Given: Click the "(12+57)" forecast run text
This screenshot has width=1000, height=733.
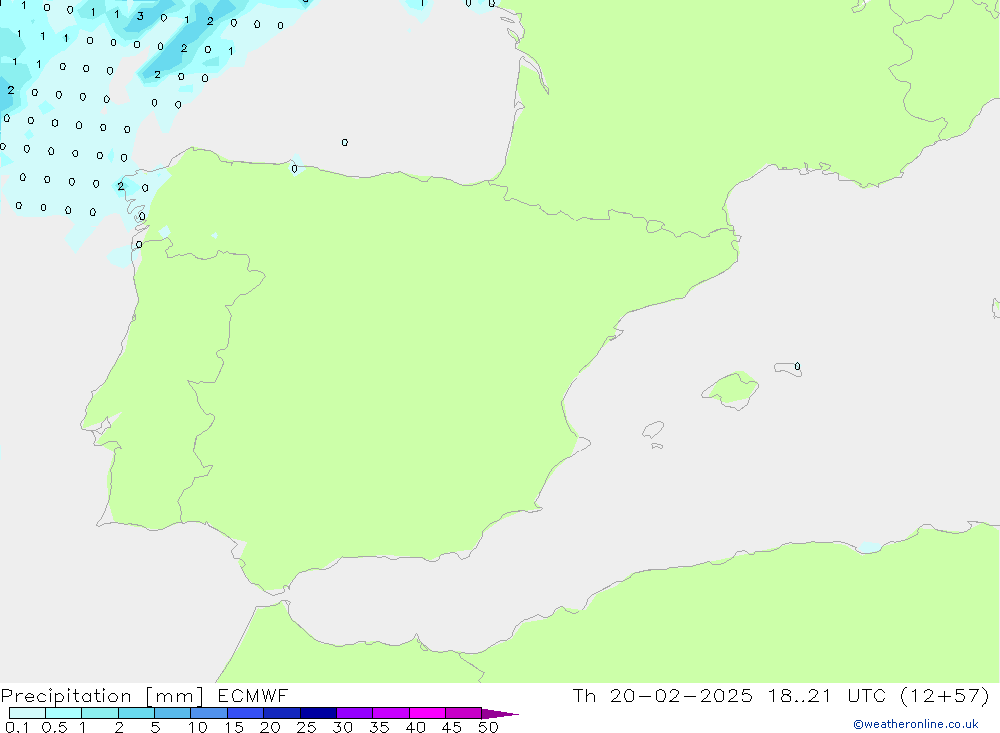Looking at the screenshot, I should tap(945, 695).
